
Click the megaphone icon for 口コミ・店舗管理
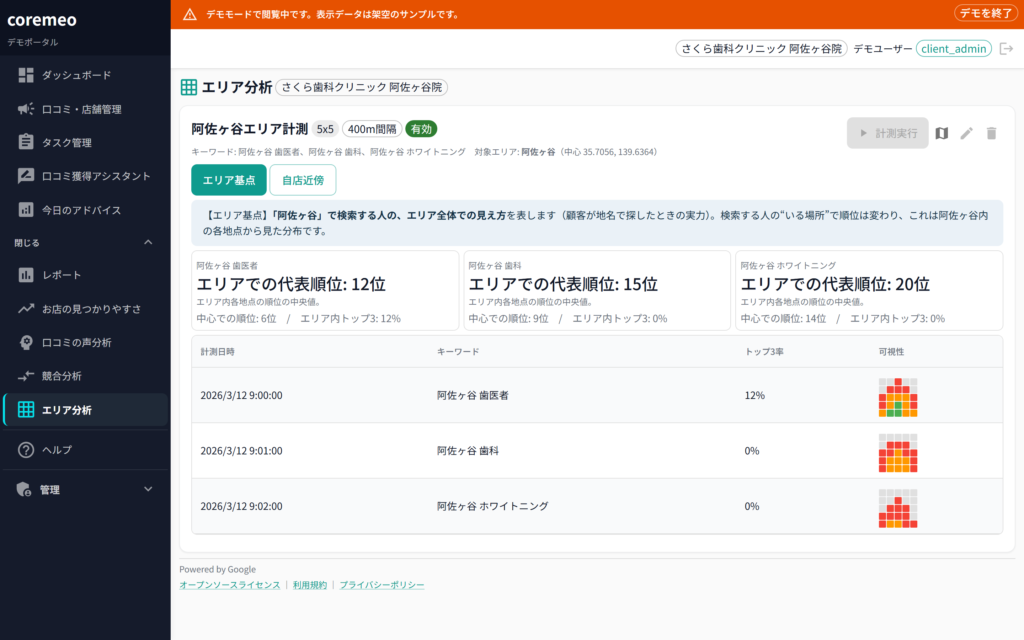(x=26, y=109)
